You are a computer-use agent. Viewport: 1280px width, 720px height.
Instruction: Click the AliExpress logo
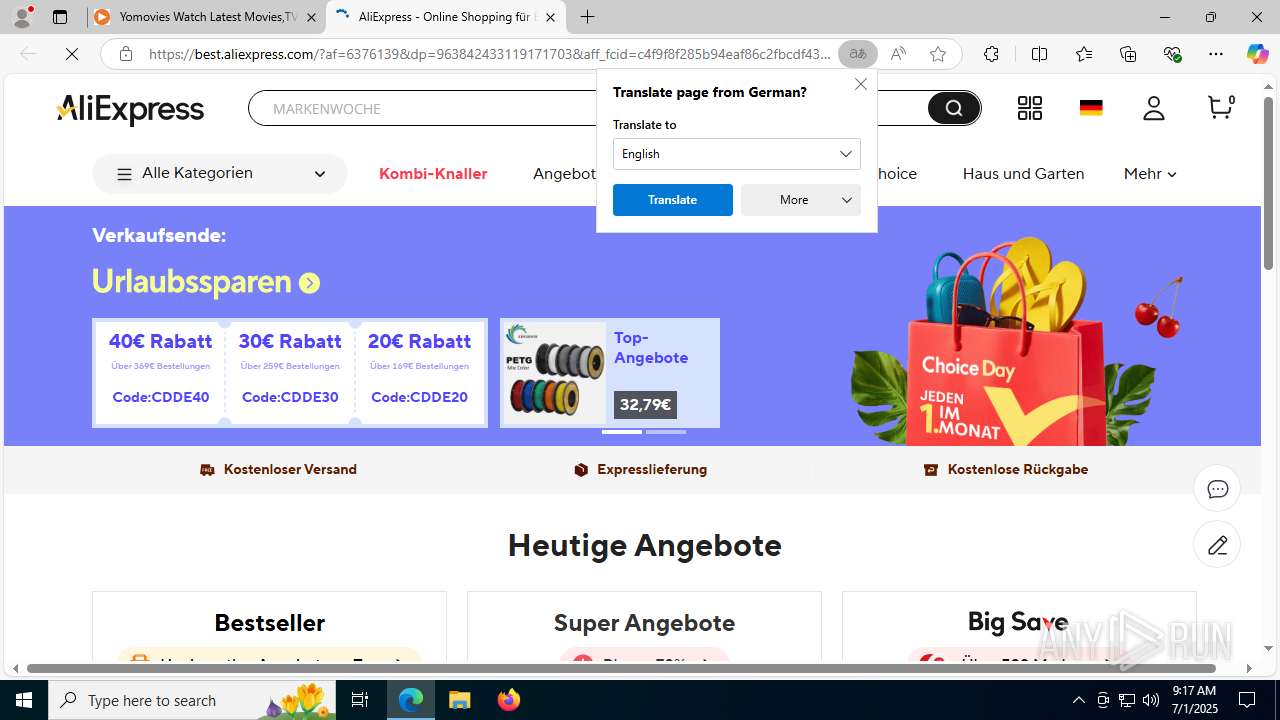(130, 109)
